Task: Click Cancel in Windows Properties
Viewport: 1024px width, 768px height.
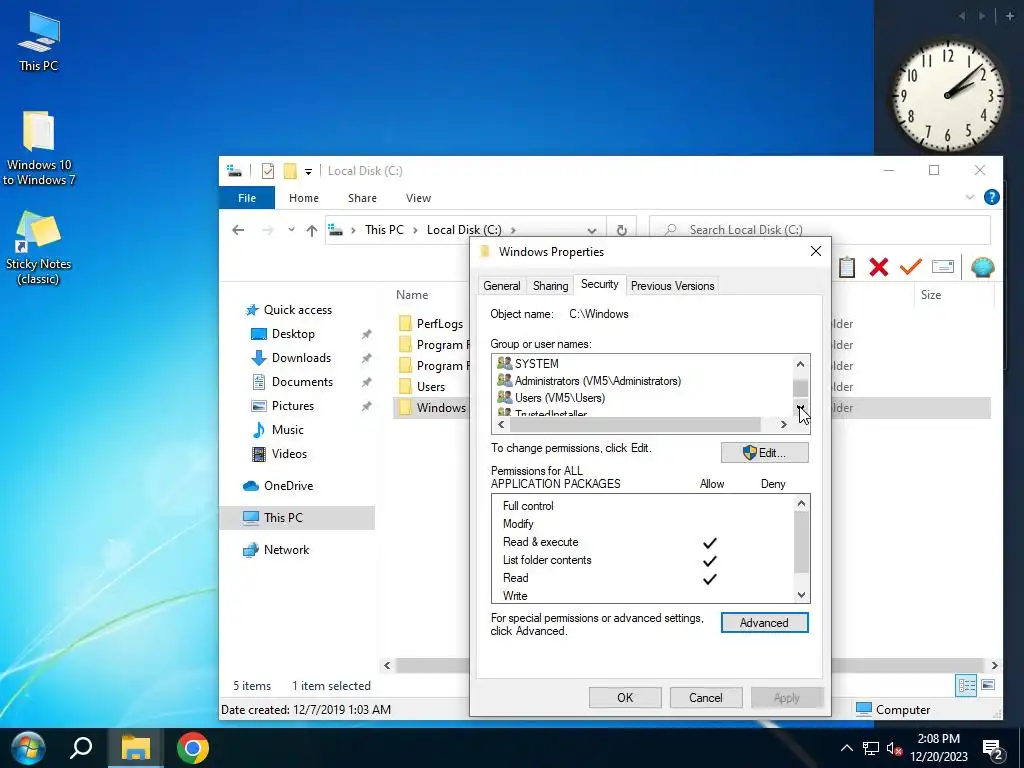Action: click(706, 697)
